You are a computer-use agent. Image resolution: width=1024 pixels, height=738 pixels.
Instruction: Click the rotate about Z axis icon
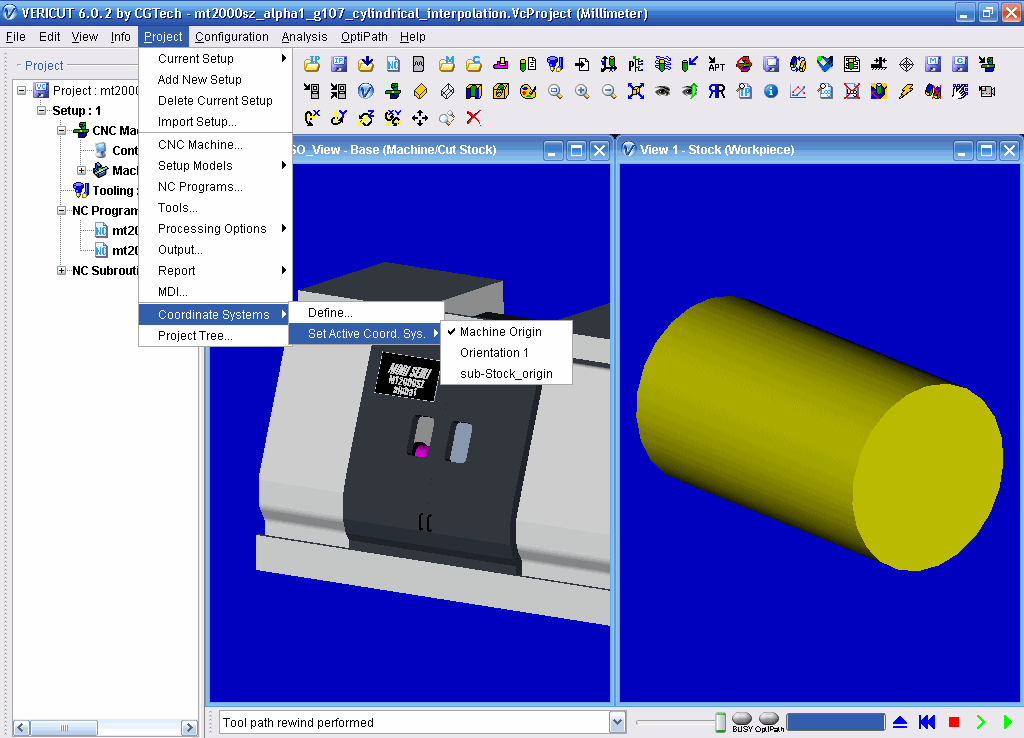point(366,118)
